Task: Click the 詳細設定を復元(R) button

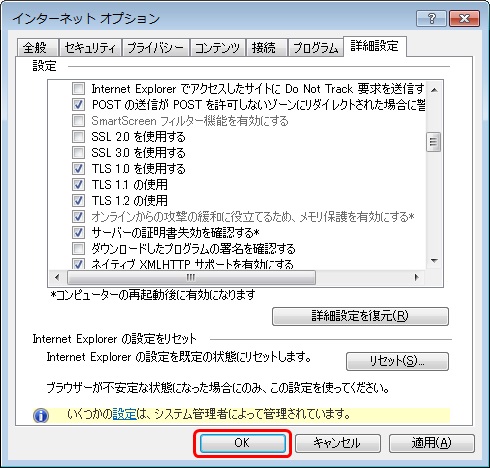Action: pyautogui.click(x=360, y=316)
